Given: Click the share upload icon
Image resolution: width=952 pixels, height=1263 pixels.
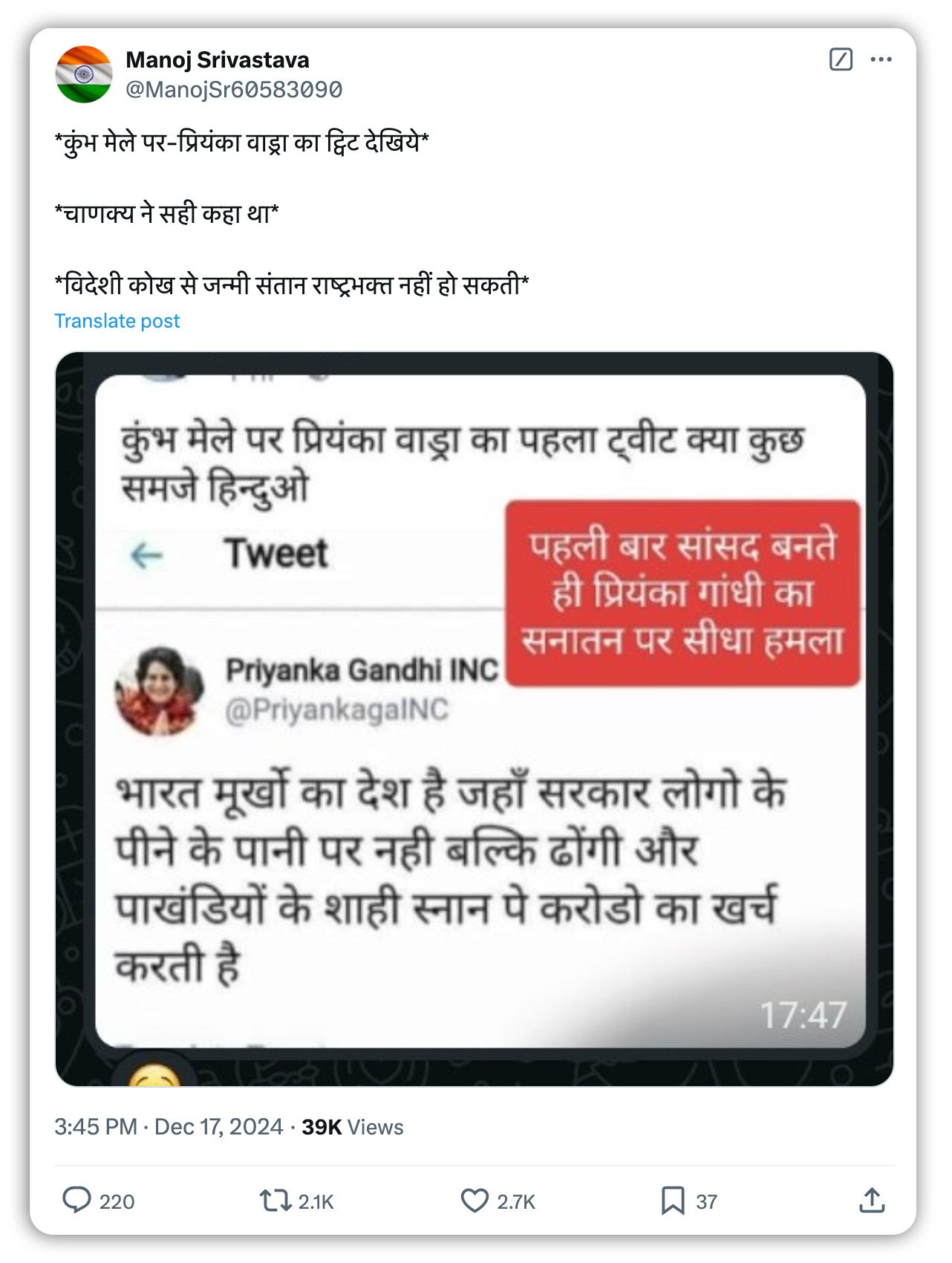Looking at the screenshot, I should [x=872, y=1200].
